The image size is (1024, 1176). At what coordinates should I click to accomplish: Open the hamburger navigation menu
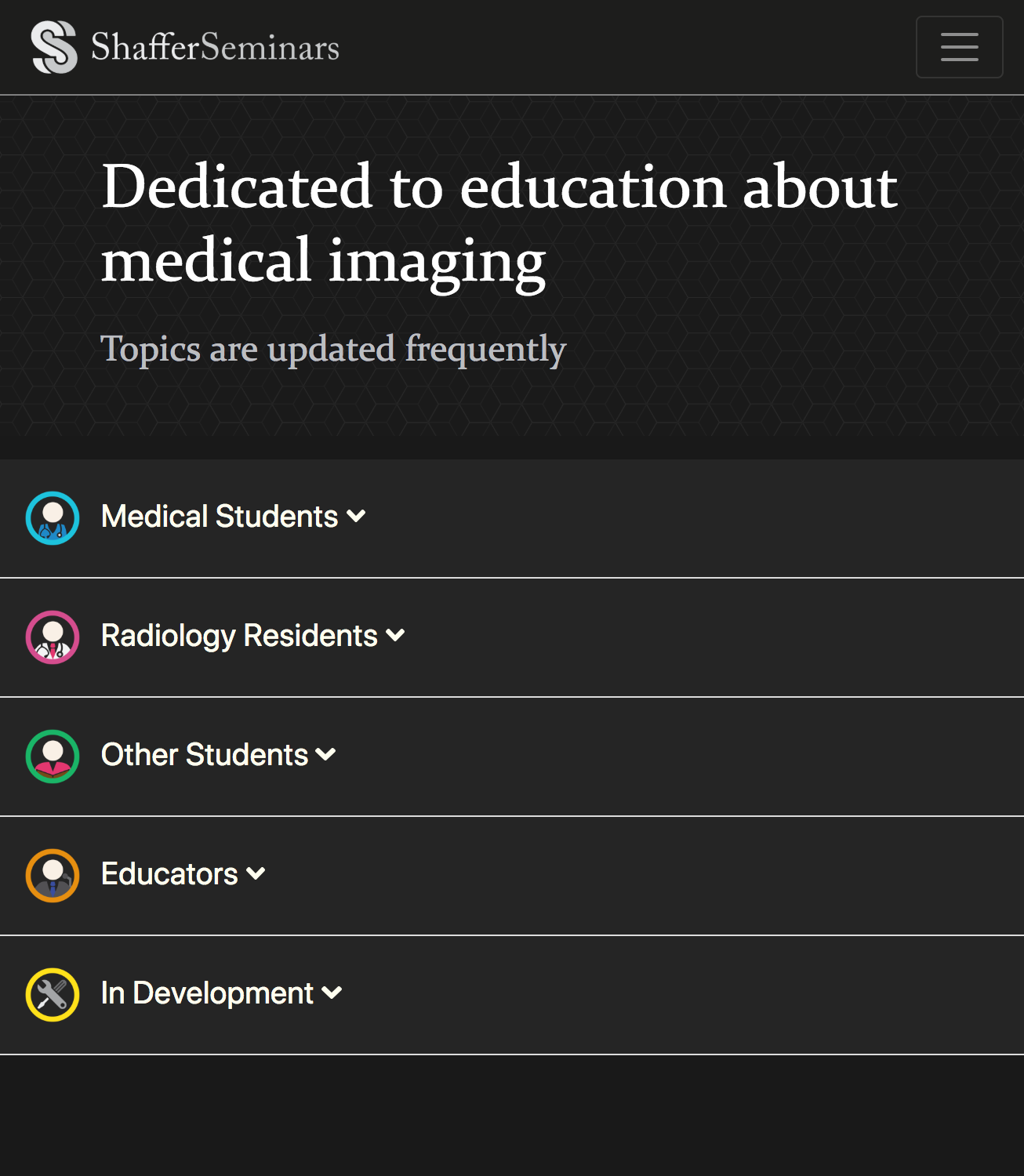(x=959, y=47)
